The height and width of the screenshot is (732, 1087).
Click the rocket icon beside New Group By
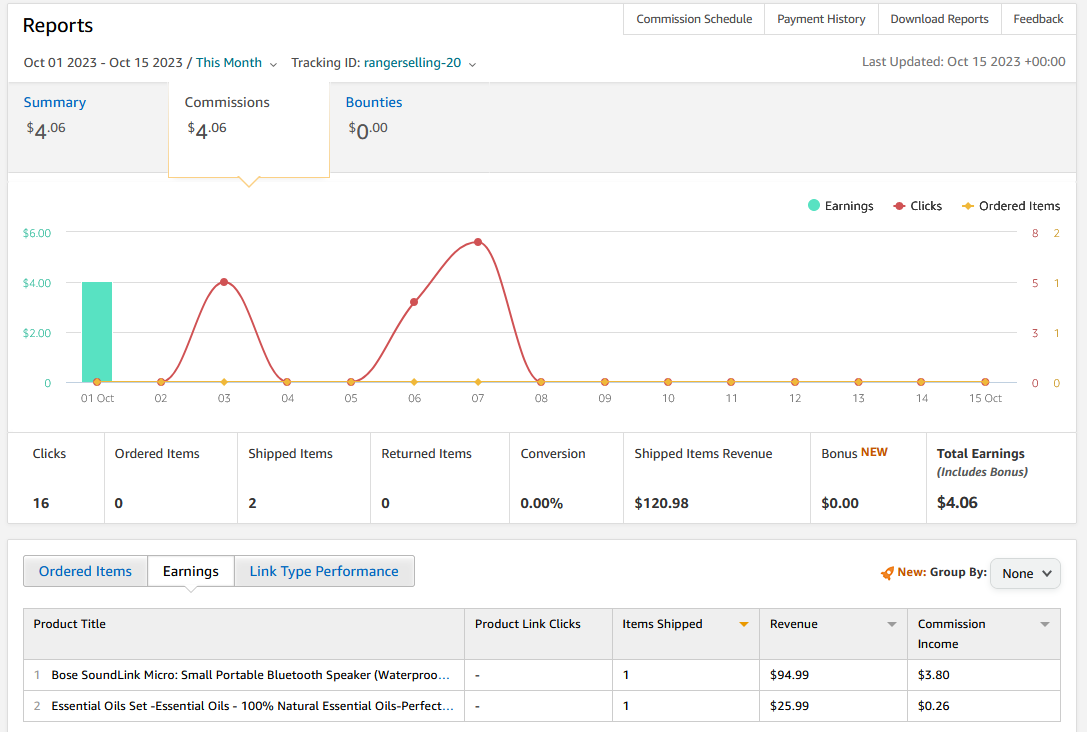[887, 573]
